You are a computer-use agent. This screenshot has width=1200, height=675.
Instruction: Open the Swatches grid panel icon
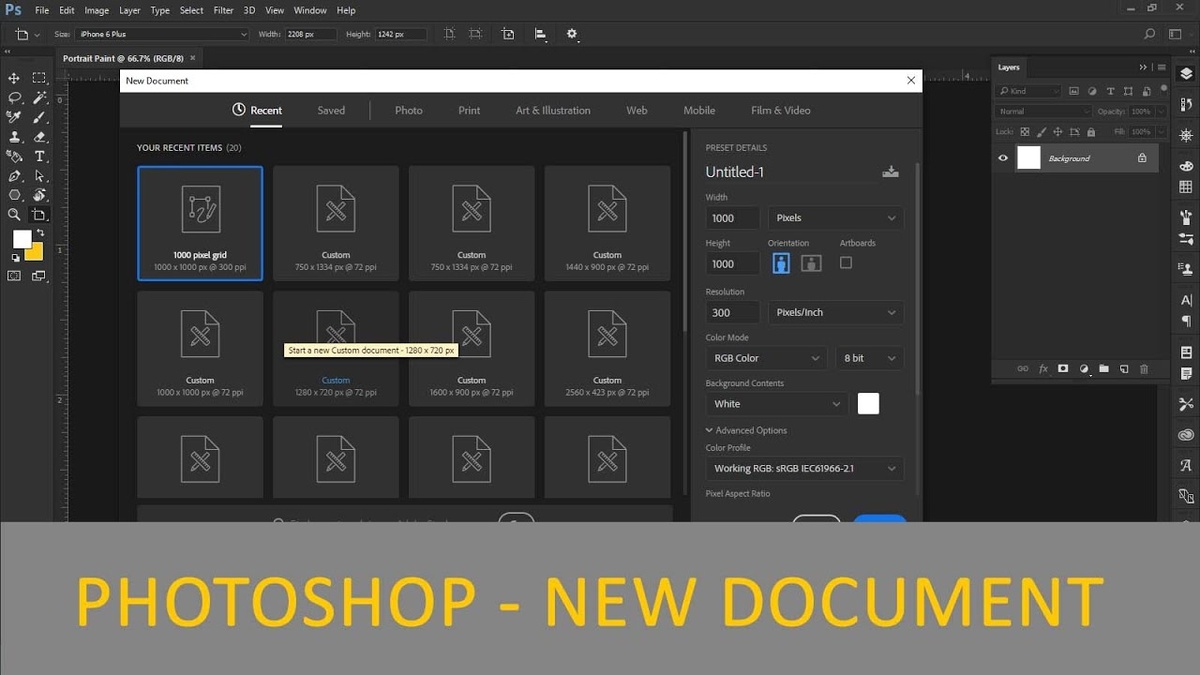coord(1186,187)
